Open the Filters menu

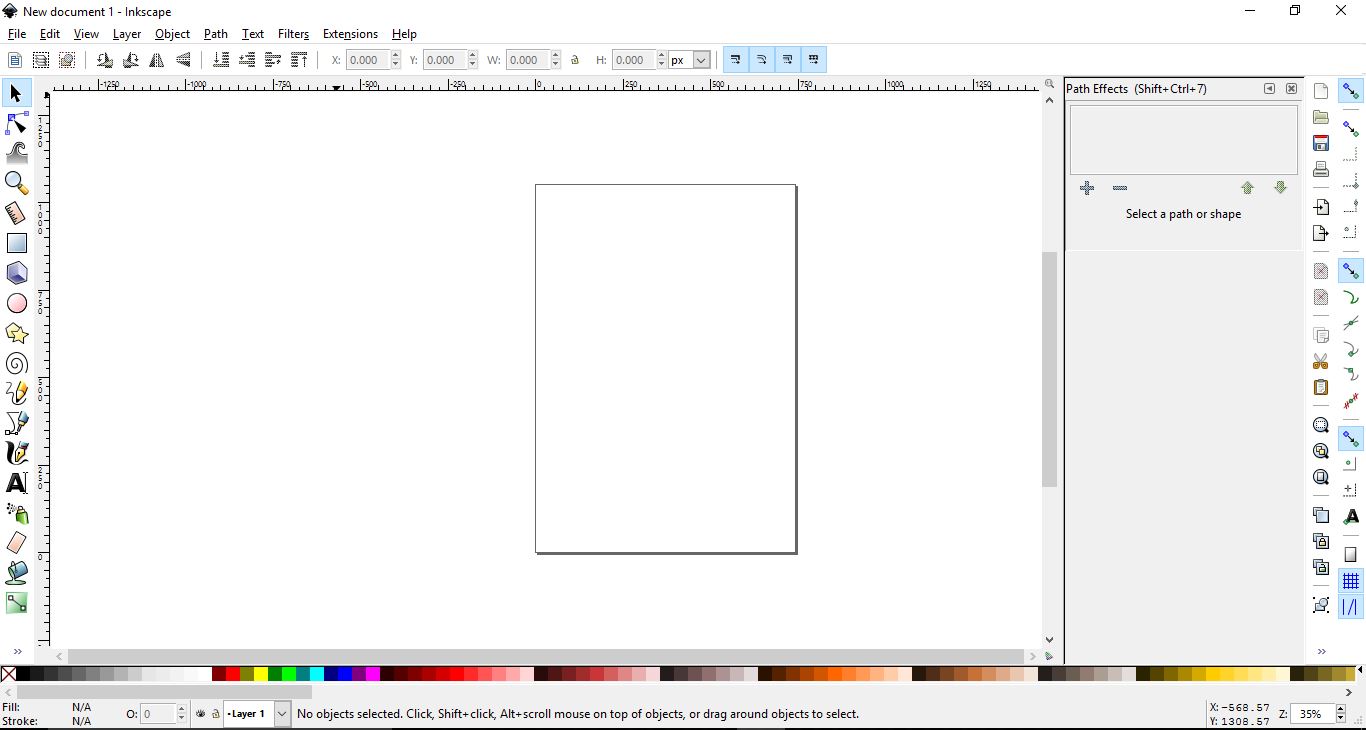click(x=293, y=33)
